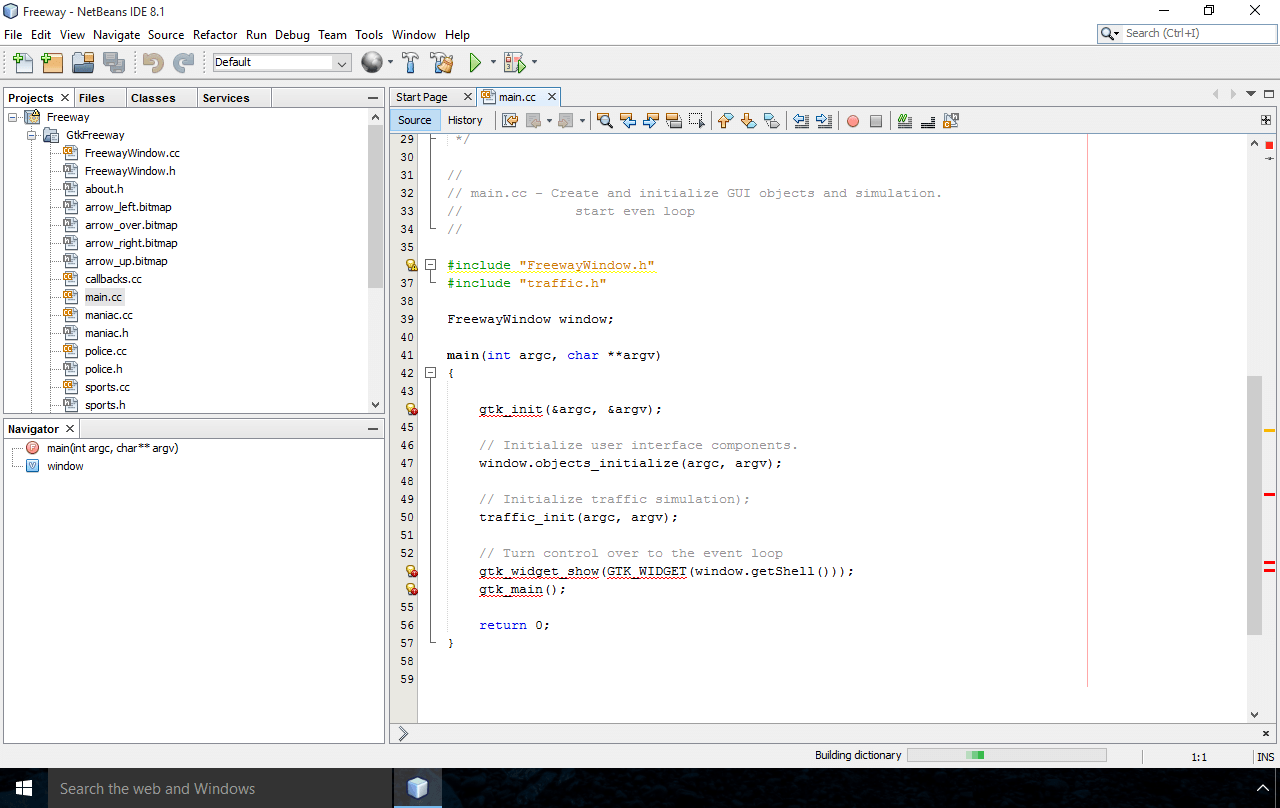Toggle highlight search results

point(672,120)
